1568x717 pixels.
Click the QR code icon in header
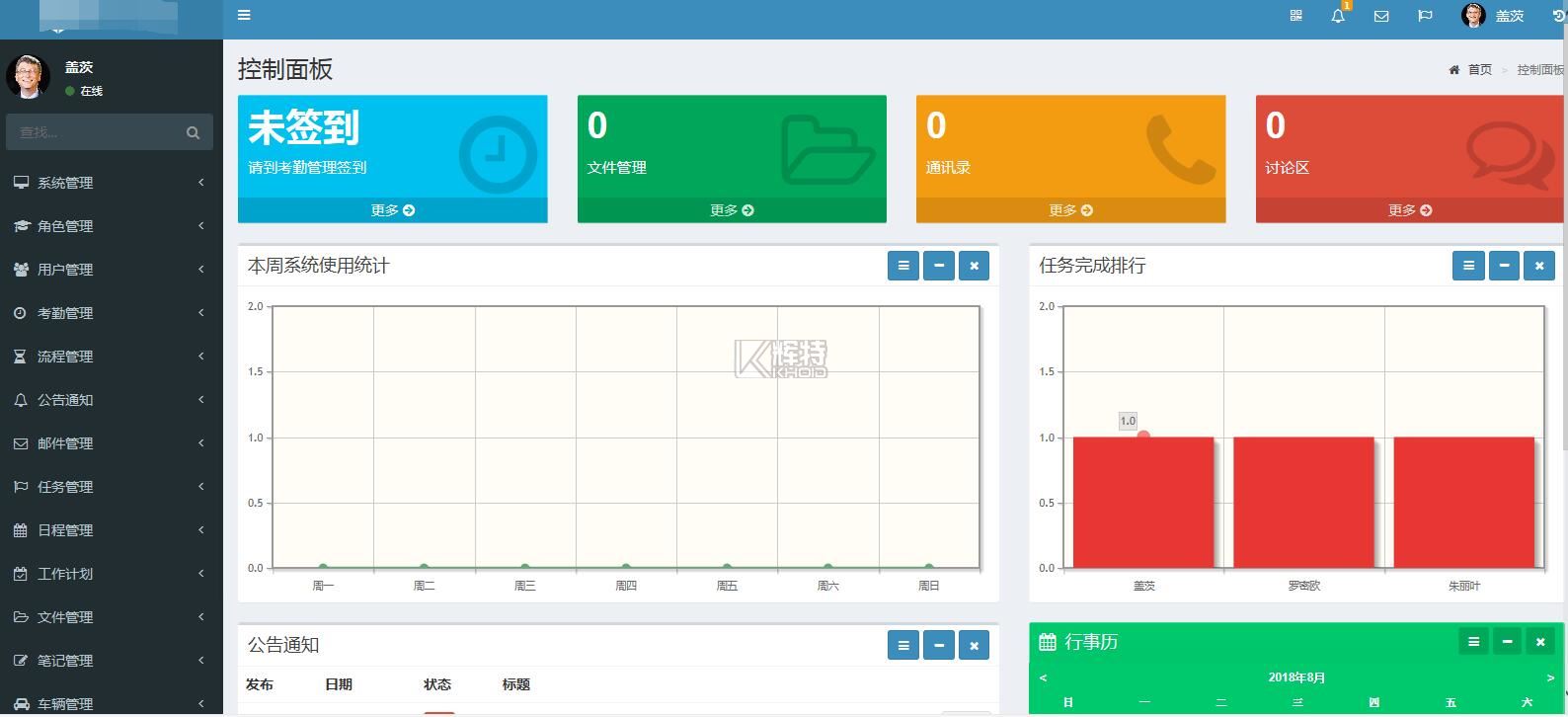coord(1295,16)
